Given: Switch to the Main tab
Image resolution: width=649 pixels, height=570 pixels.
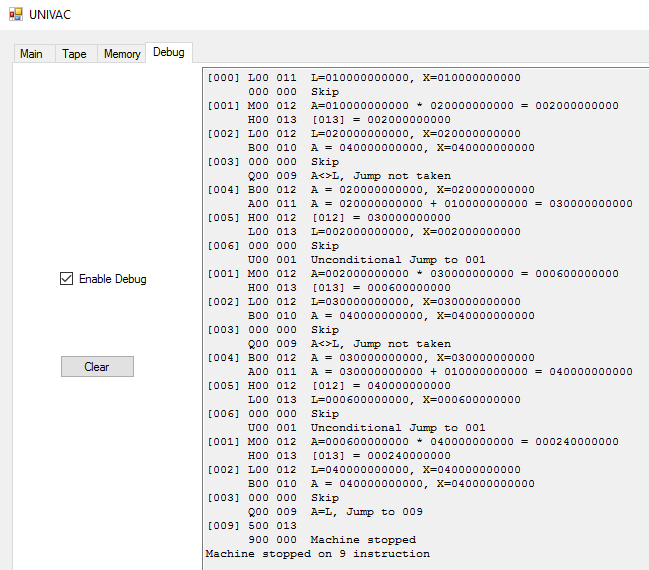Looking at the screenshot, I should click(x=31, y=54).
